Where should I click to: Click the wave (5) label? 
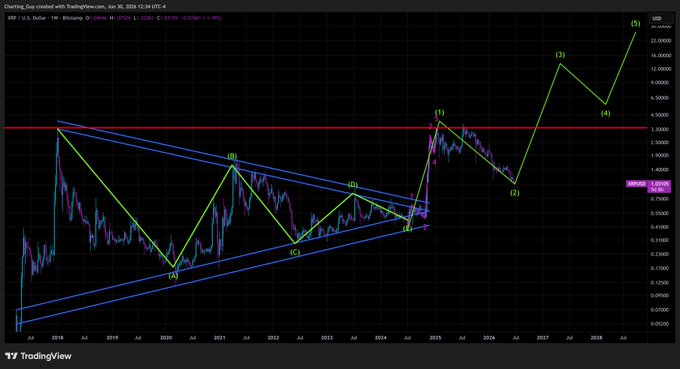click(x=635, y=23)
